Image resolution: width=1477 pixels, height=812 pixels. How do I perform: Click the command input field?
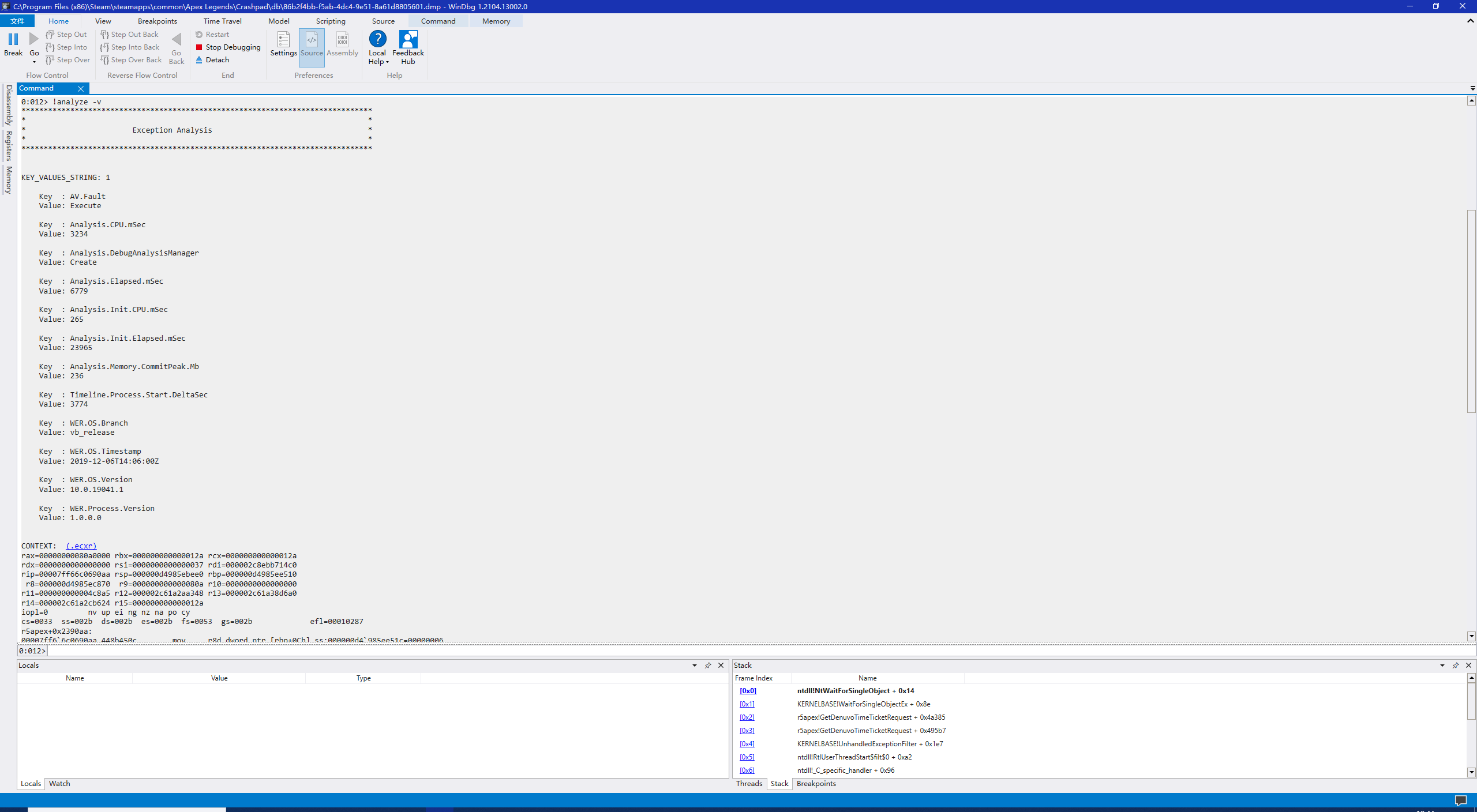click(750, 651)
